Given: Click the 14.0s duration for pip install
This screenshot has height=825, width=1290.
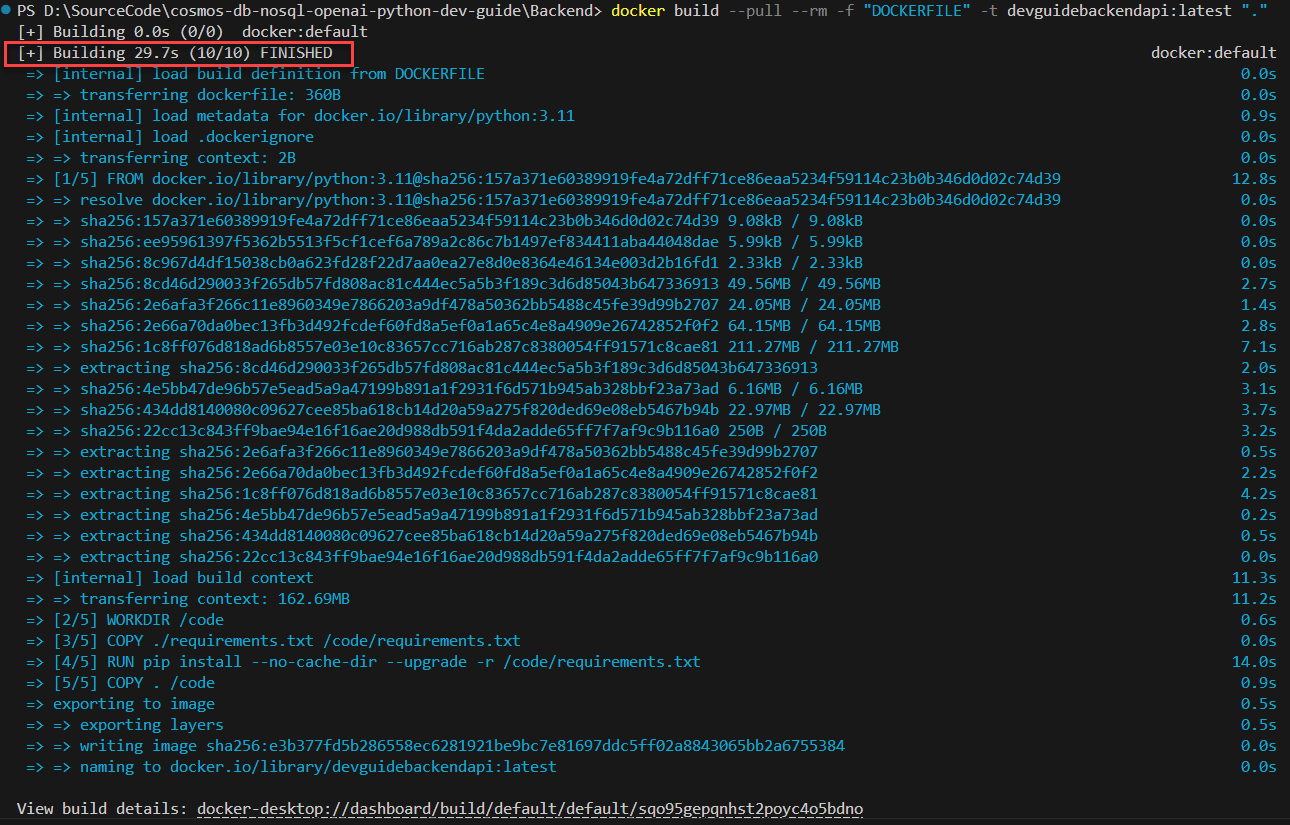Looking at the screenshot, I should click(1254, 662).
